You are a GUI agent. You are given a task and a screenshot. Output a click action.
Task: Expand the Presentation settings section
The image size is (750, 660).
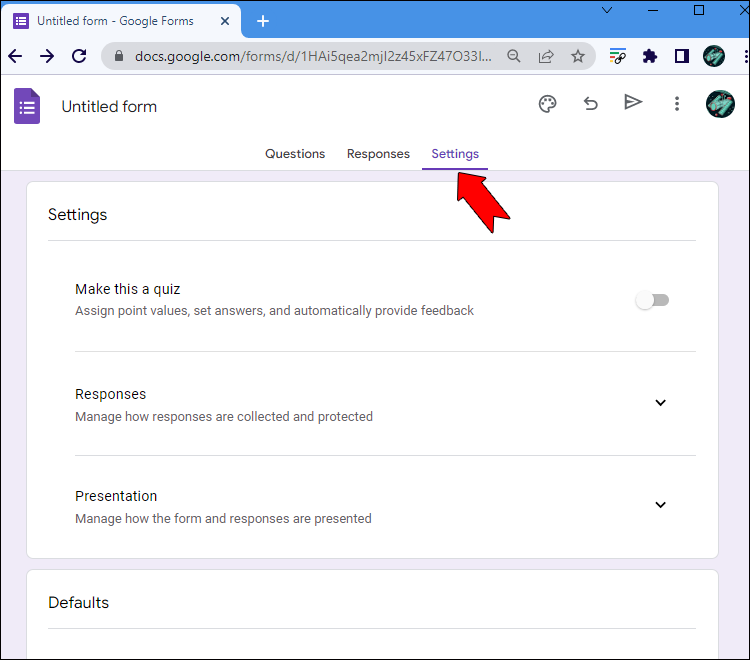click(660, 505)
